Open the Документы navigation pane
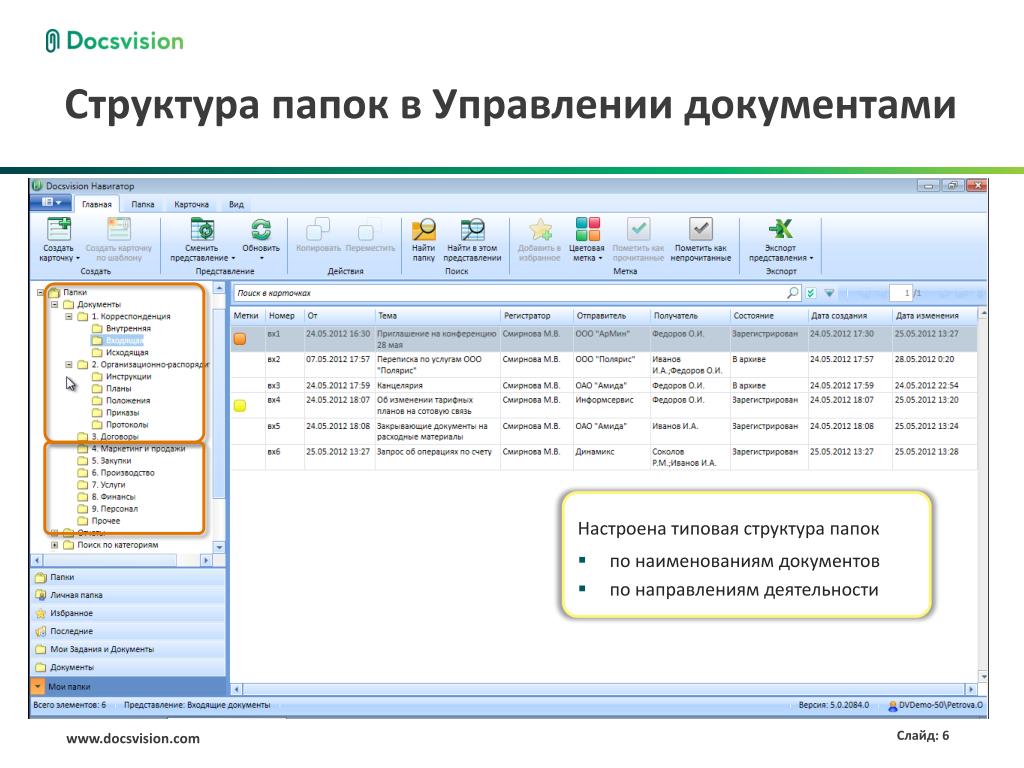1024x768 pixels. click(x=129, y=667)
